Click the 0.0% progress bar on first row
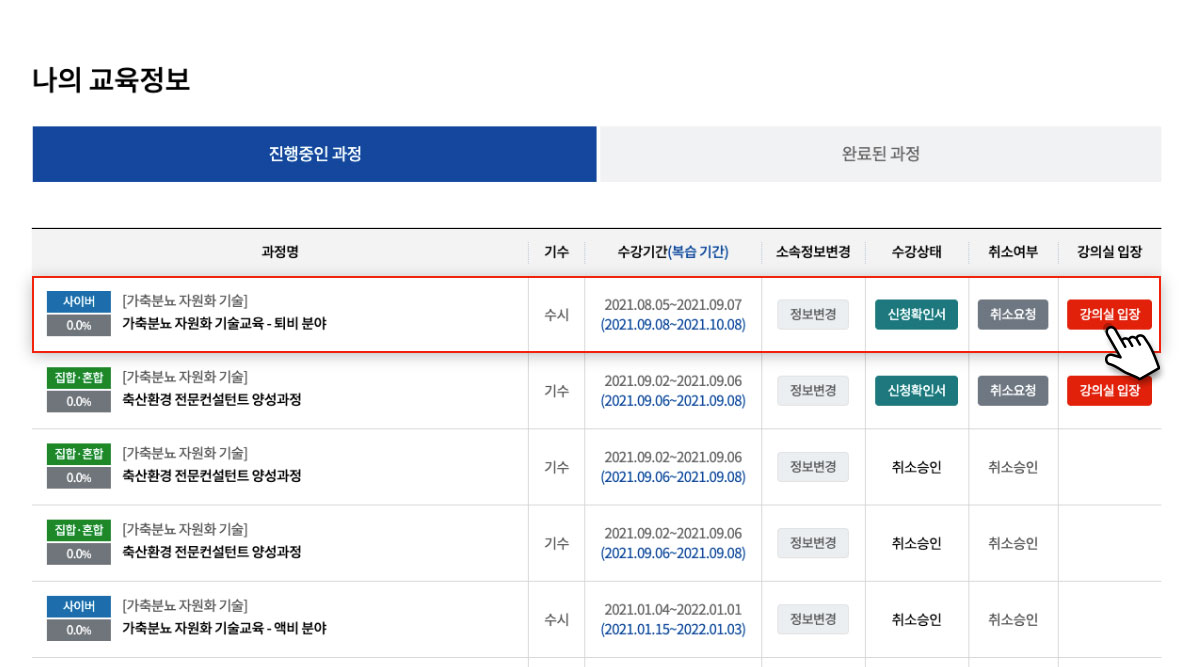 [x=77, y=323]
